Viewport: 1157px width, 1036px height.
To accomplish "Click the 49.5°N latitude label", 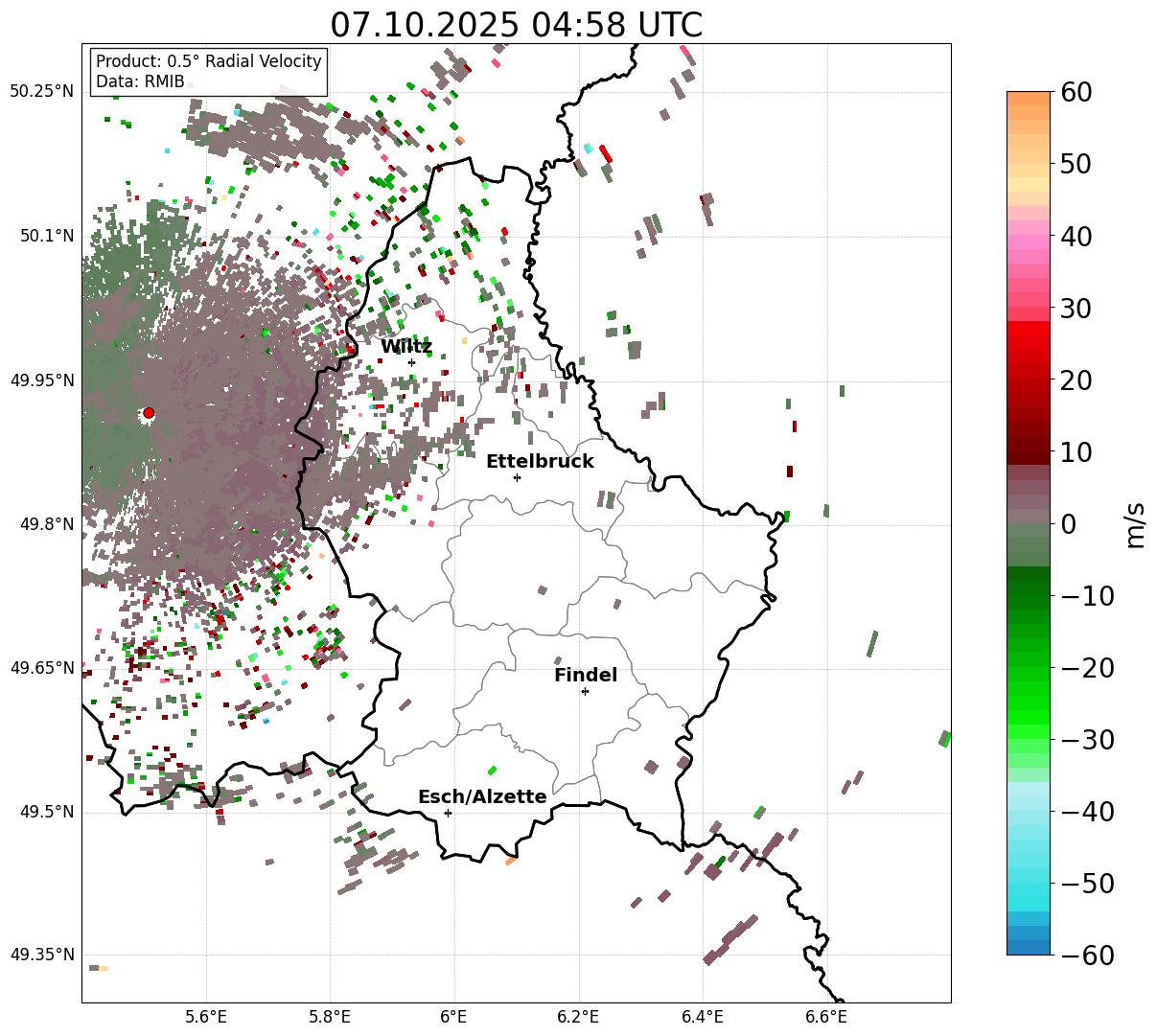I will (46, 812).
